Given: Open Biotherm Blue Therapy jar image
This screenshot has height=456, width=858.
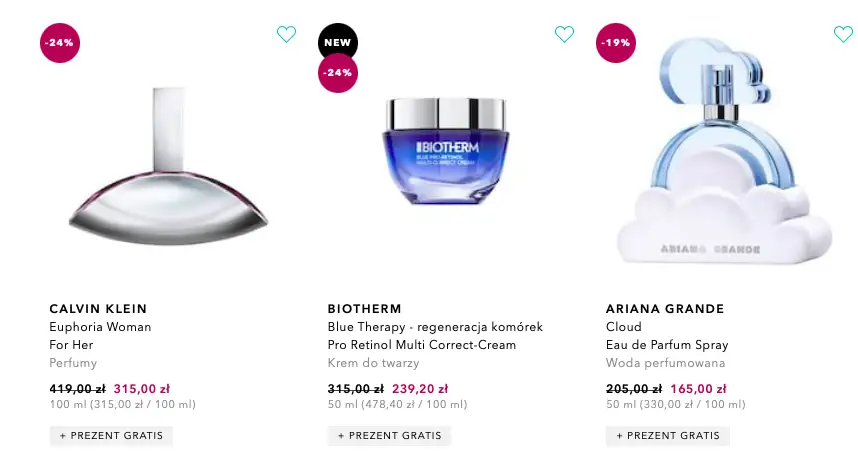Looking at the screenshot, I should 445,151.
